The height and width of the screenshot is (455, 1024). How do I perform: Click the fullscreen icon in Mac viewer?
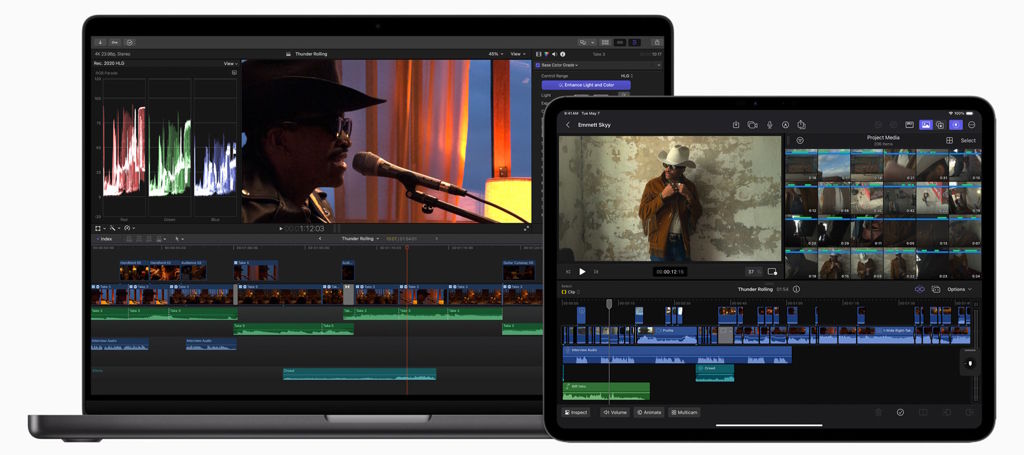point(526,228)
